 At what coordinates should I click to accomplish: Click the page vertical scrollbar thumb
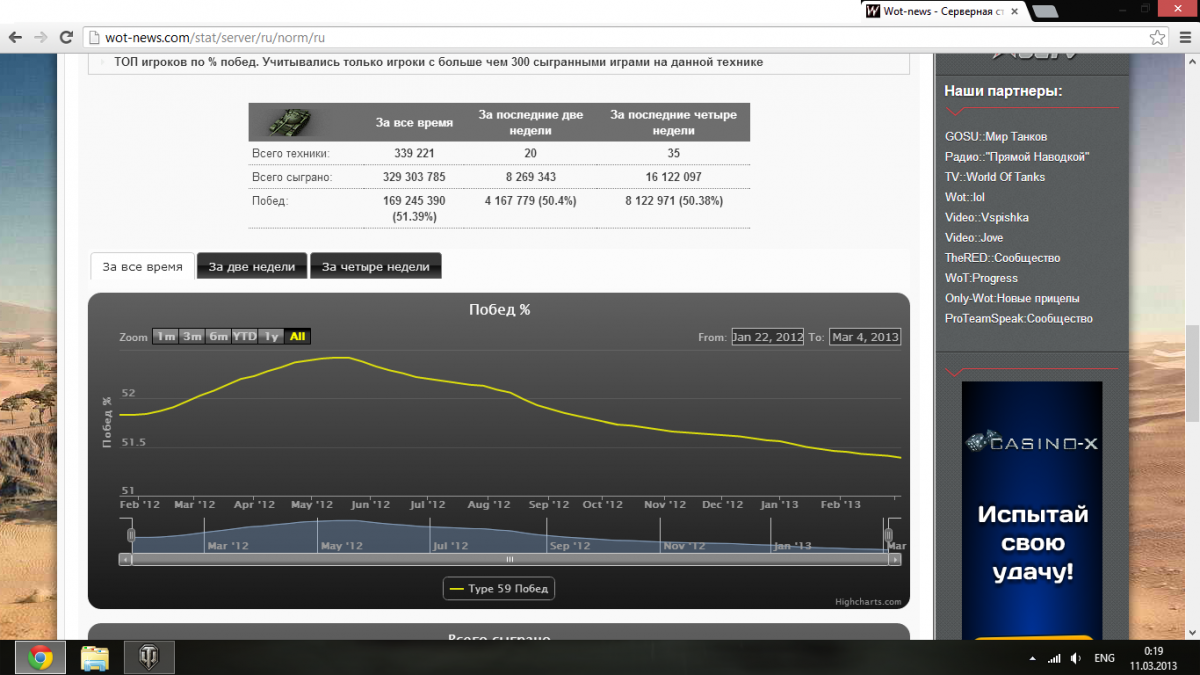[1191, 374]
